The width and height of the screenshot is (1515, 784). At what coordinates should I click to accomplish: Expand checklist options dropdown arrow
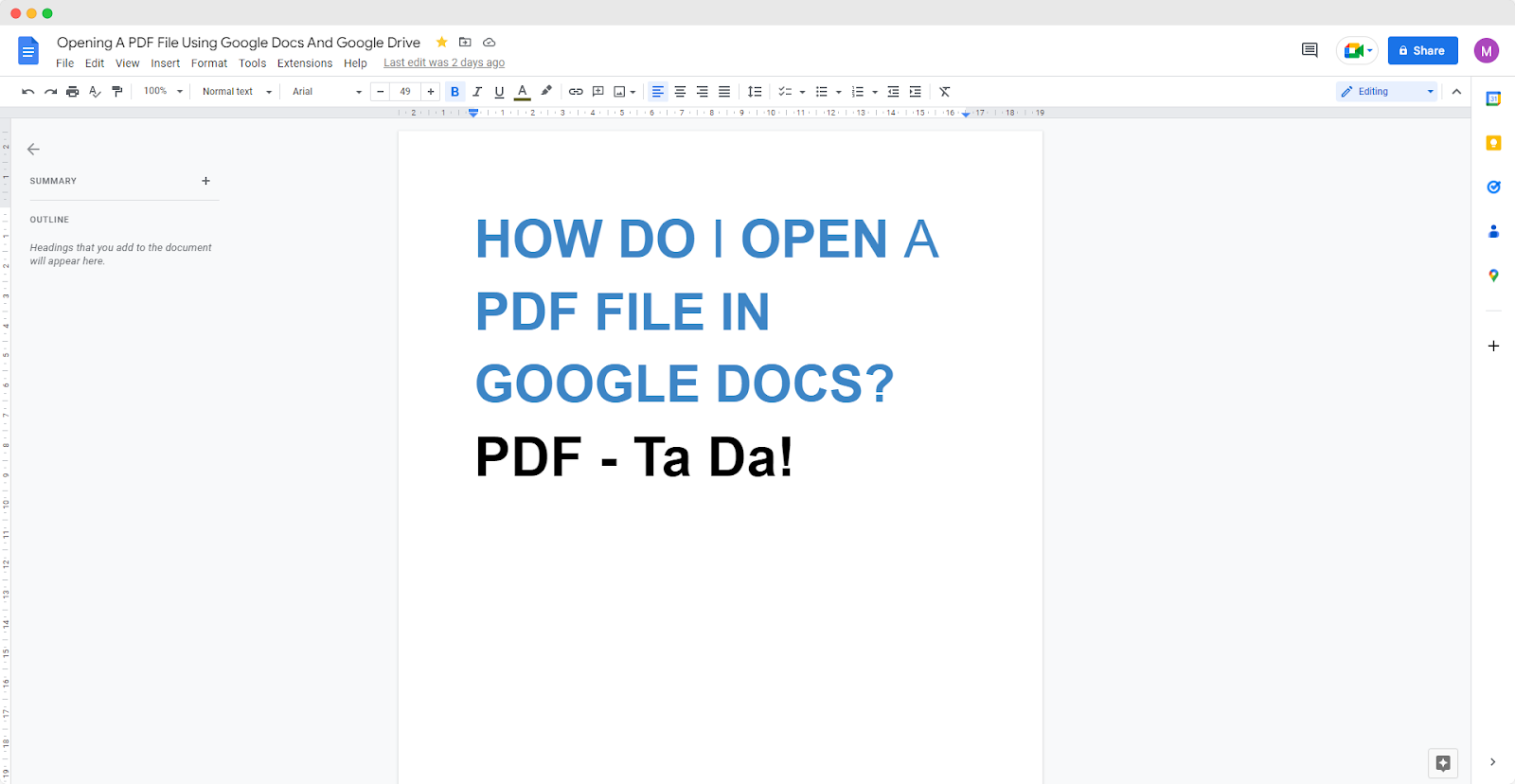802,92
